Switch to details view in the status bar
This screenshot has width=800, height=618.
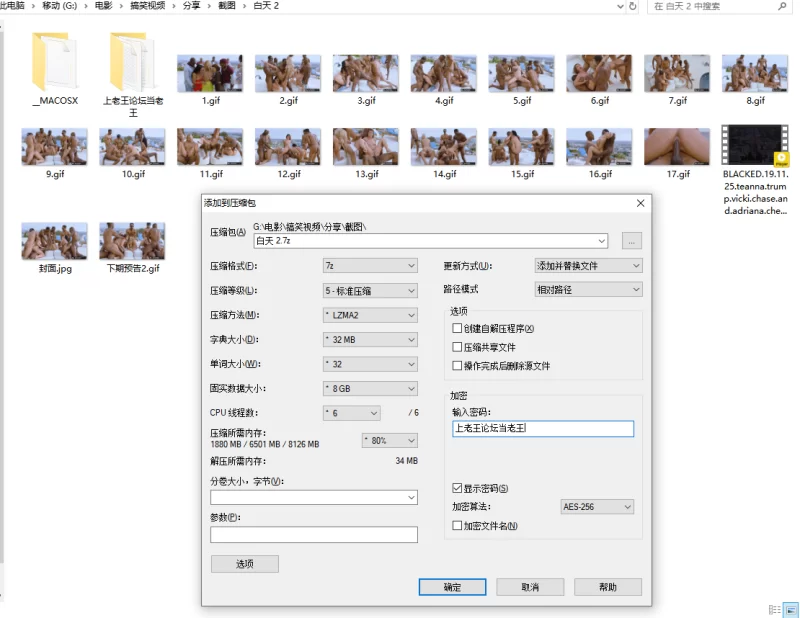pyautogui.click(x=775, y=609)
